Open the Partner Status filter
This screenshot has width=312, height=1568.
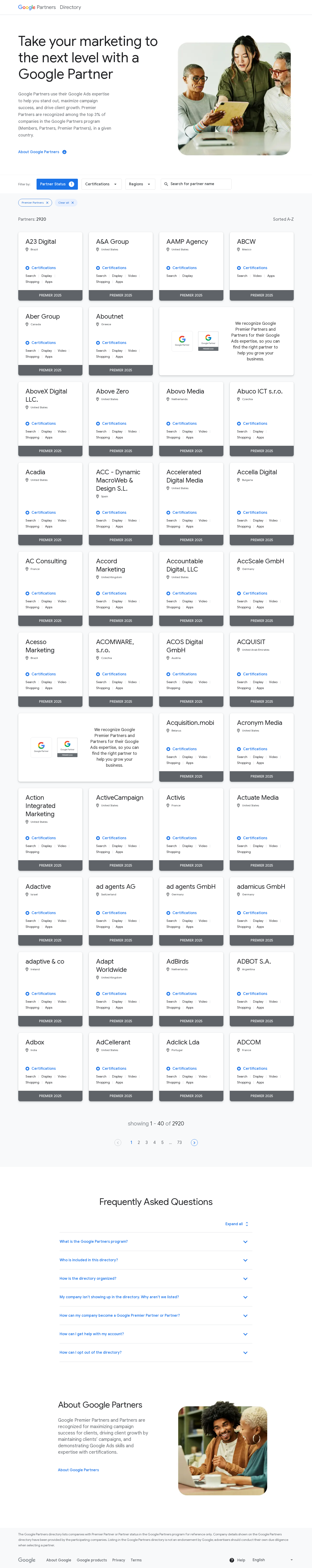(57, 184)
